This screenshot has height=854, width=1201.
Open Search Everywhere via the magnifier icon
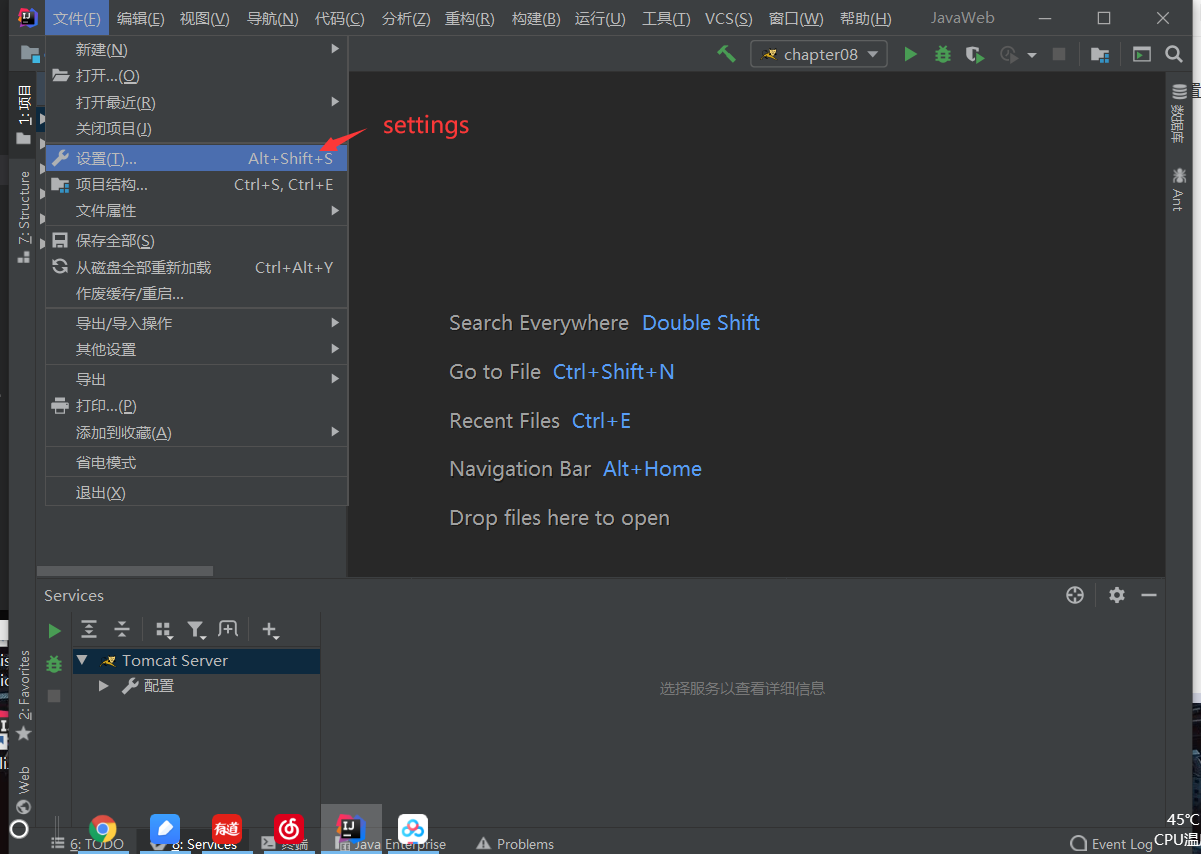pyautogui.click(x=1173, y=54)
